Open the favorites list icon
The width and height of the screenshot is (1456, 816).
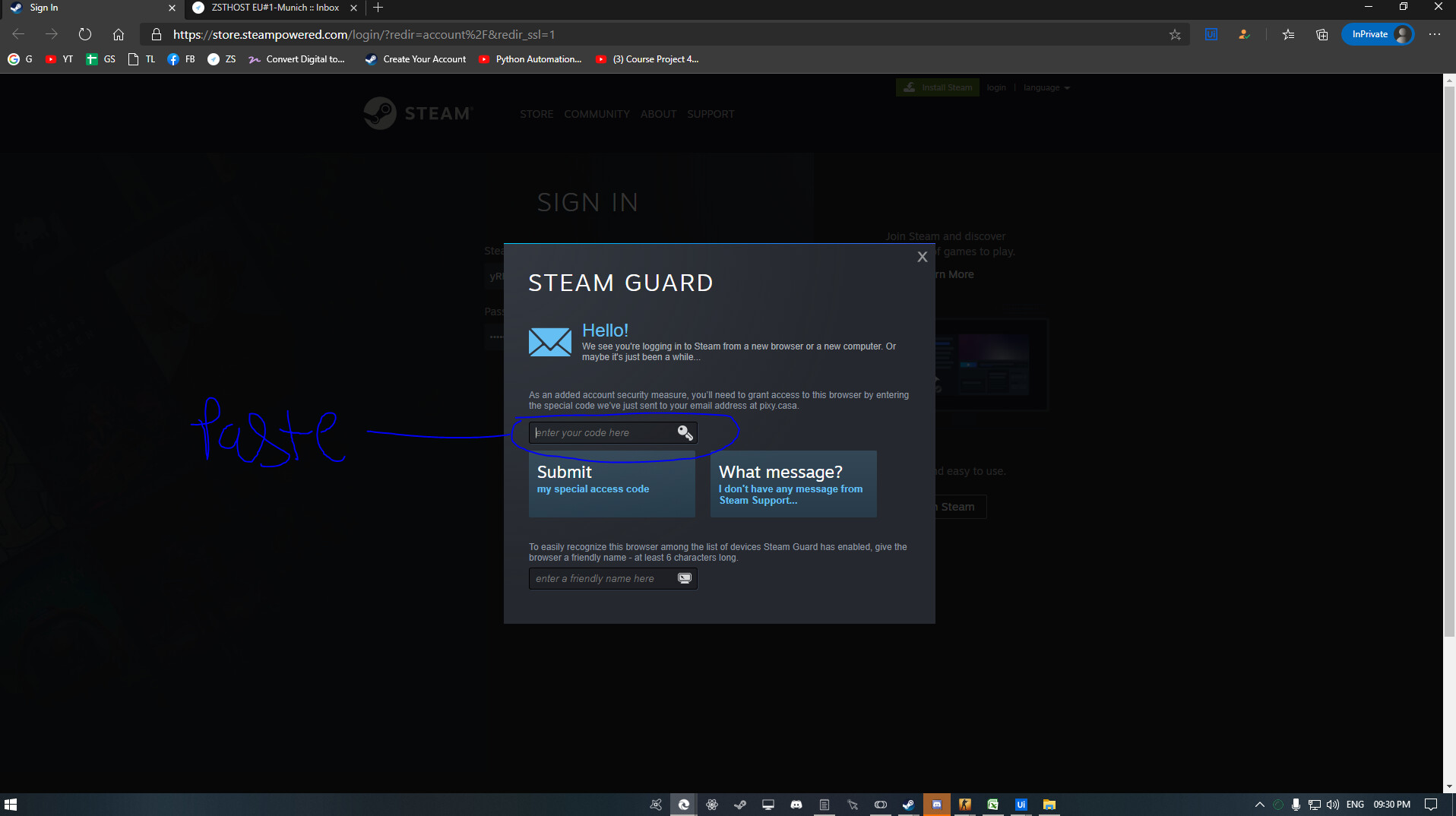[x=1289, y=34]
